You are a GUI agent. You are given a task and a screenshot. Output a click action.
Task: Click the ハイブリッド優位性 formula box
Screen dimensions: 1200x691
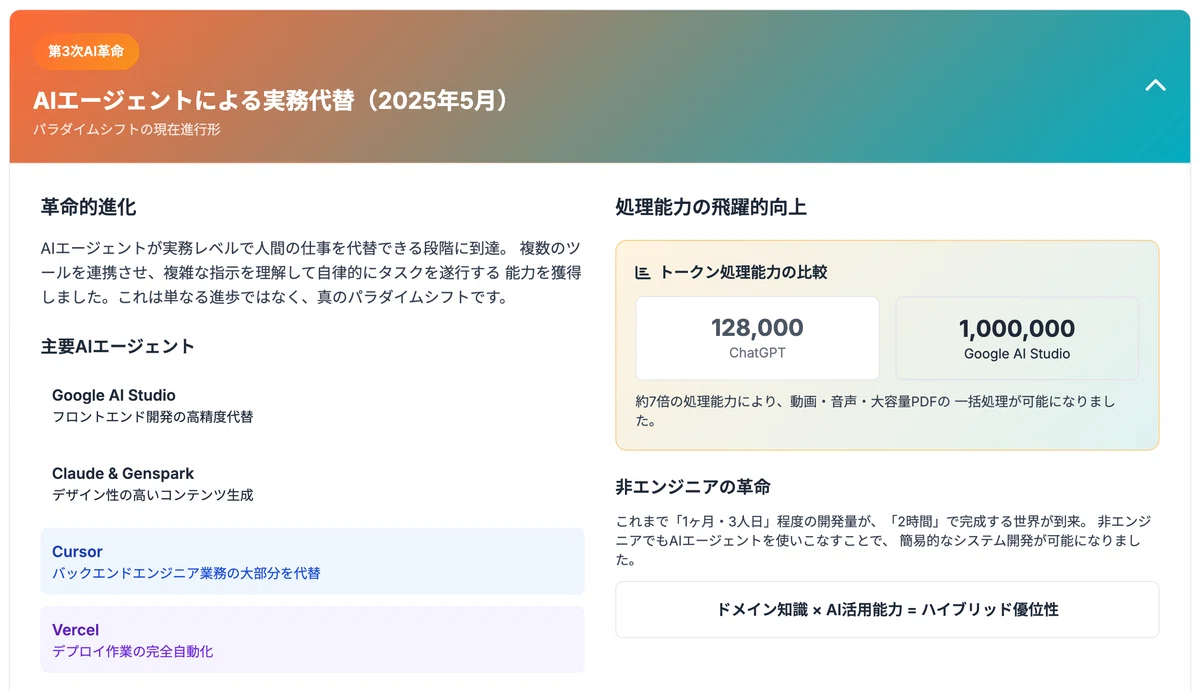[887, 609]
